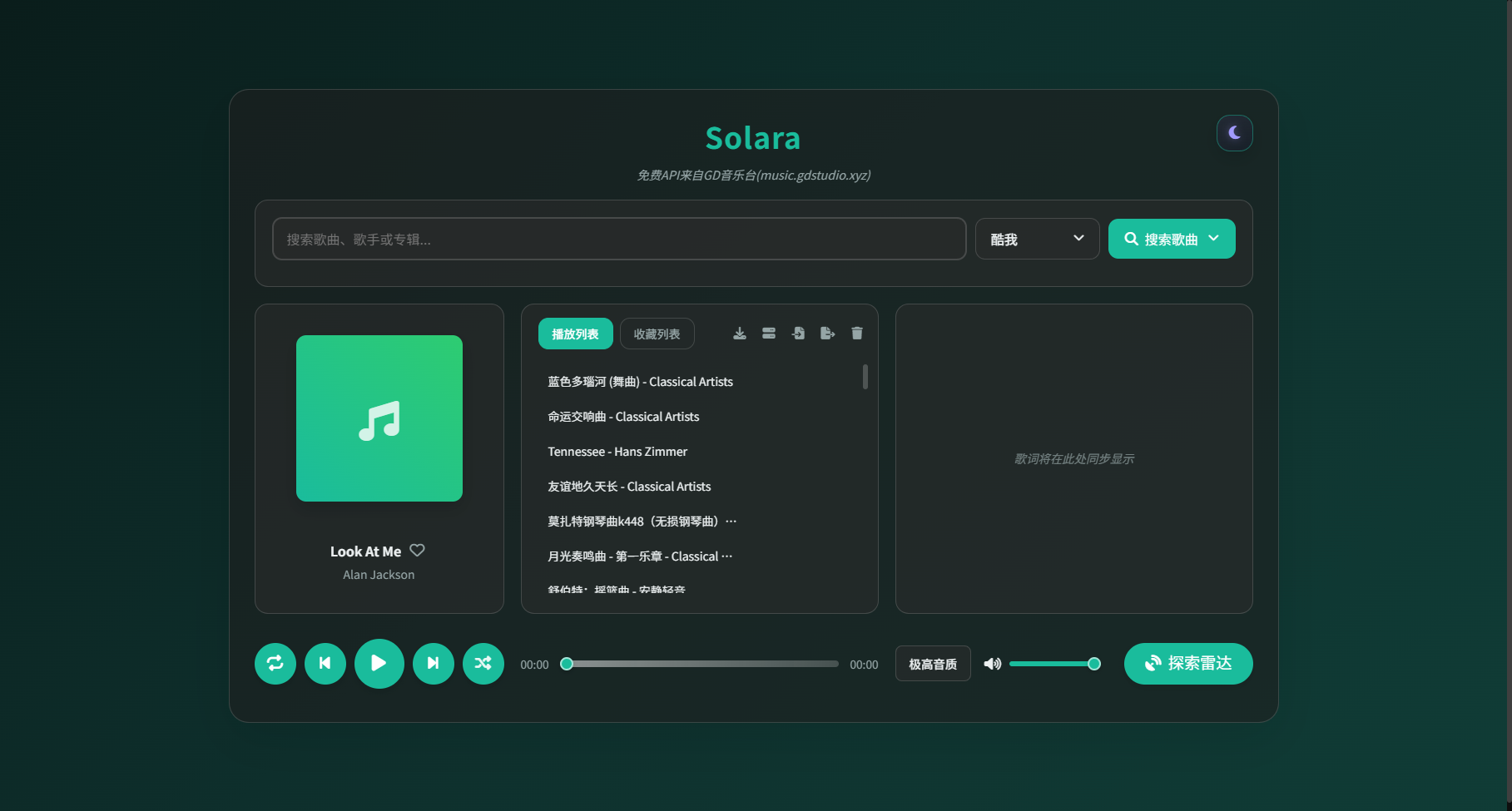Toggle audio quality via 极高音质 button
Image resolution: width=1512 pixels, height=811 pixels.
coord(932,664)
